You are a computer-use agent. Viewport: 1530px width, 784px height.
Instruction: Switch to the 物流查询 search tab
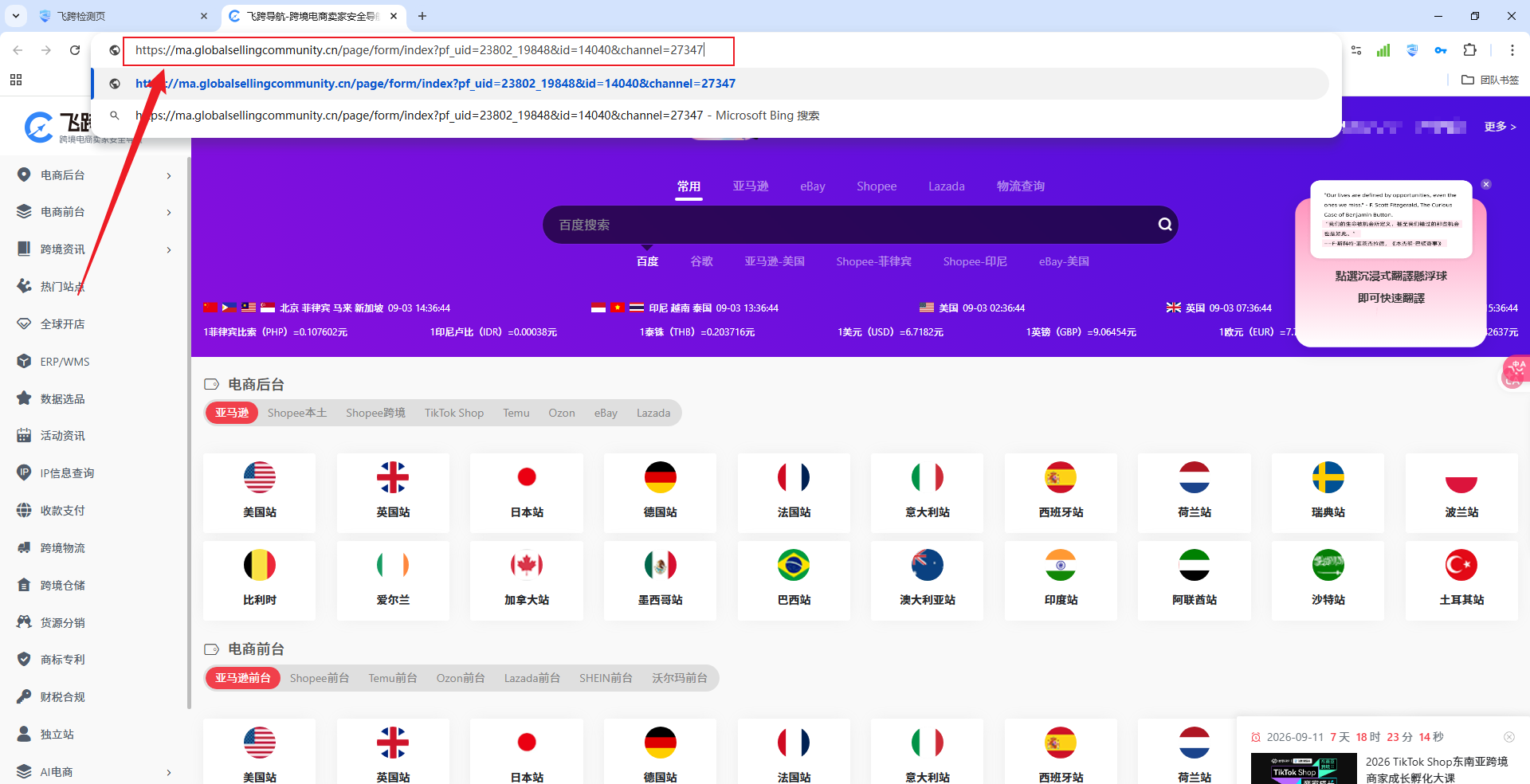click(x=1021, y=186)
